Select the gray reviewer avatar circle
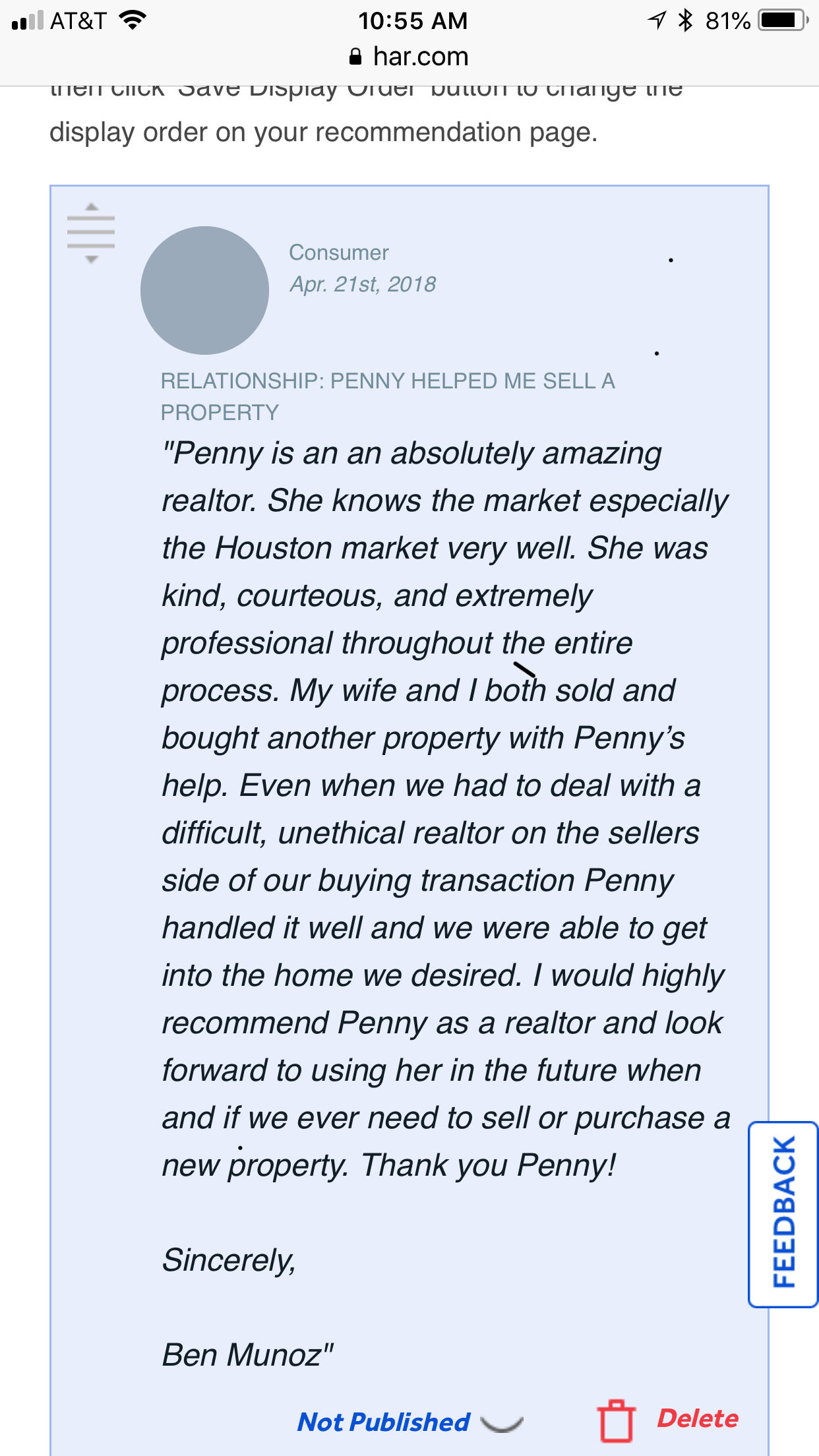The image size is (819, 1456). pos(204,290)
